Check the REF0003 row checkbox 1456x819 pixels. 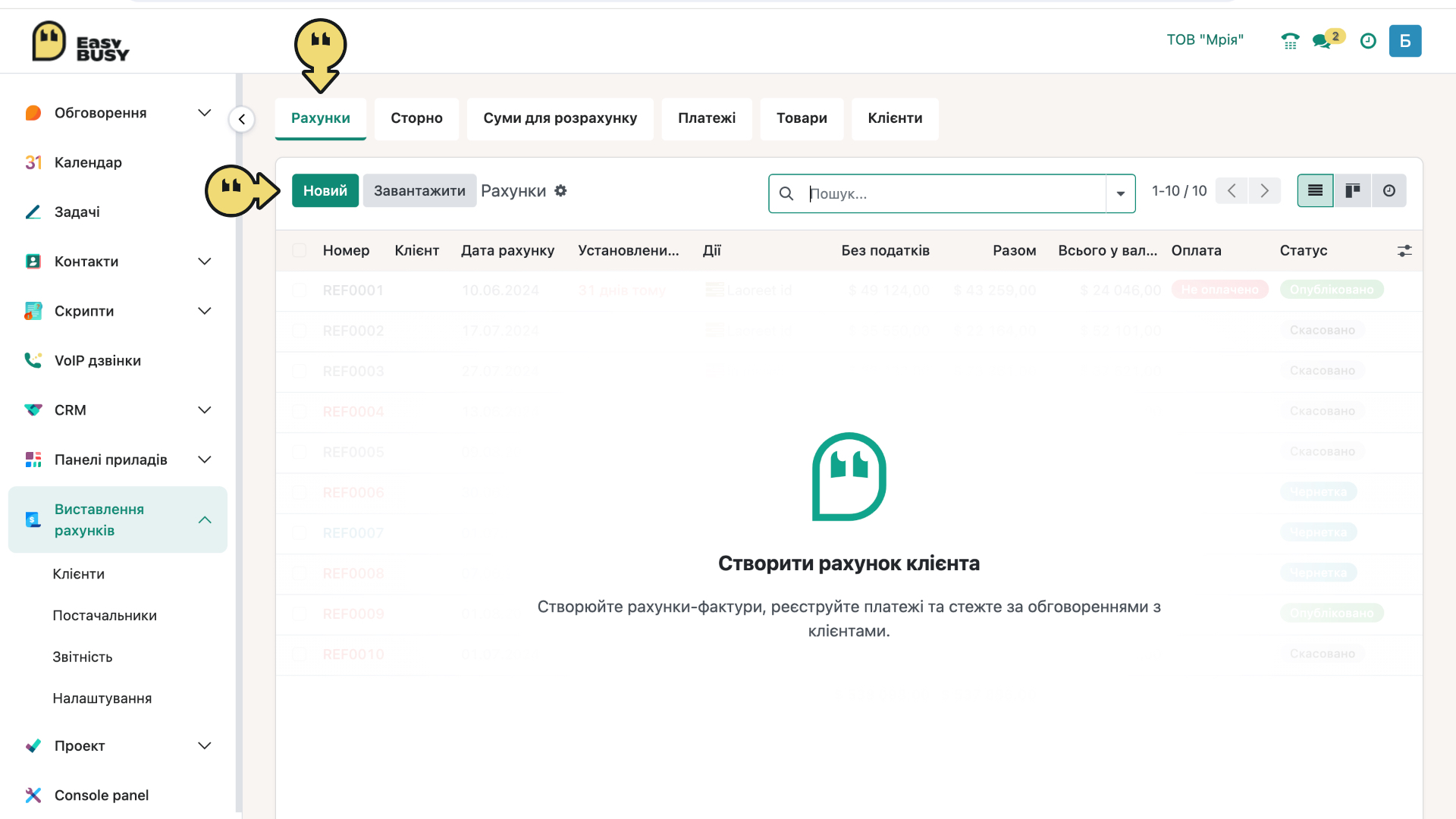(x=300, y=372)
